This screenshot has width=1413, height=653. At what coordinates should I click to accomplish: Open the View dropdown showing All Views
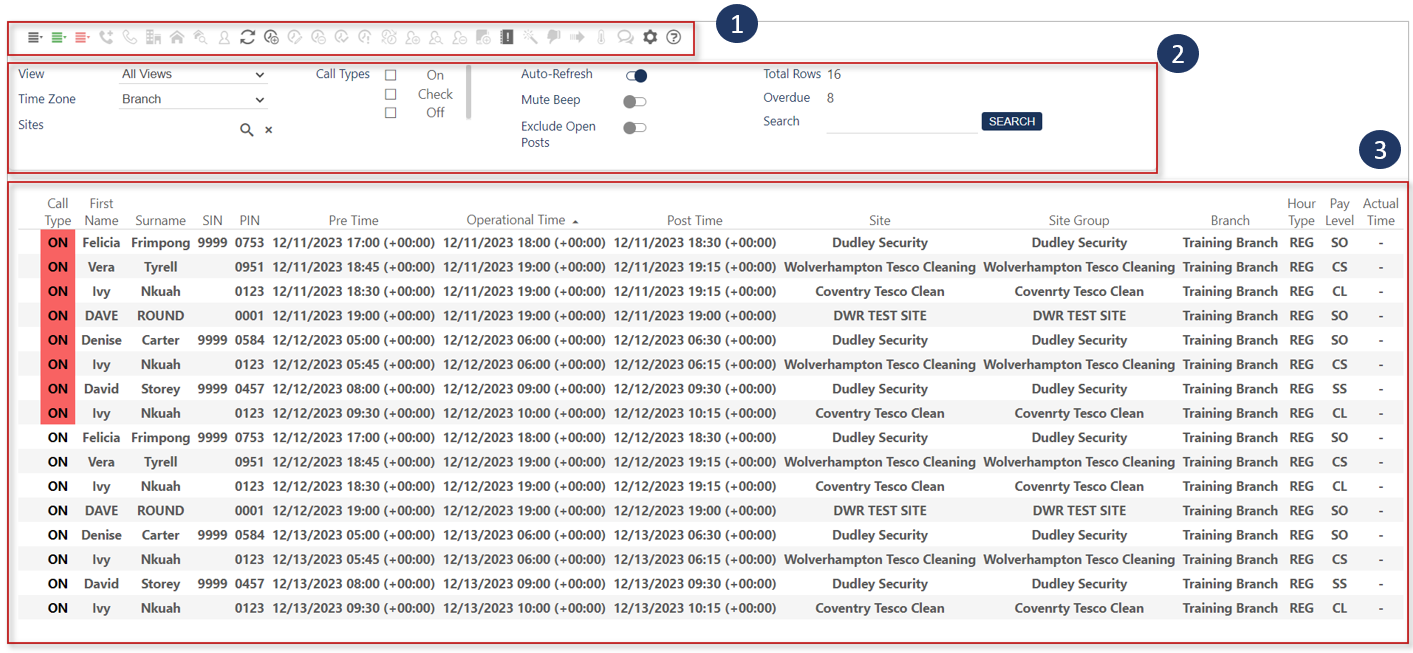coord(193,75)
